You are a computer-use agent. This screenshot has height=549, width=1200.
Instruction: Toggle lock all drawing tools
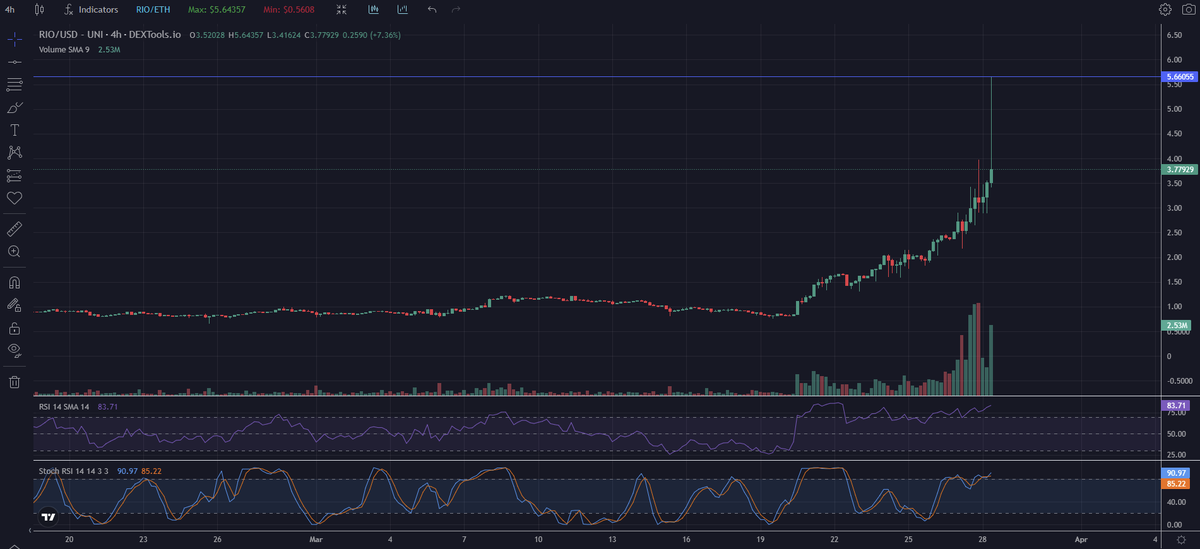[14, 328]
